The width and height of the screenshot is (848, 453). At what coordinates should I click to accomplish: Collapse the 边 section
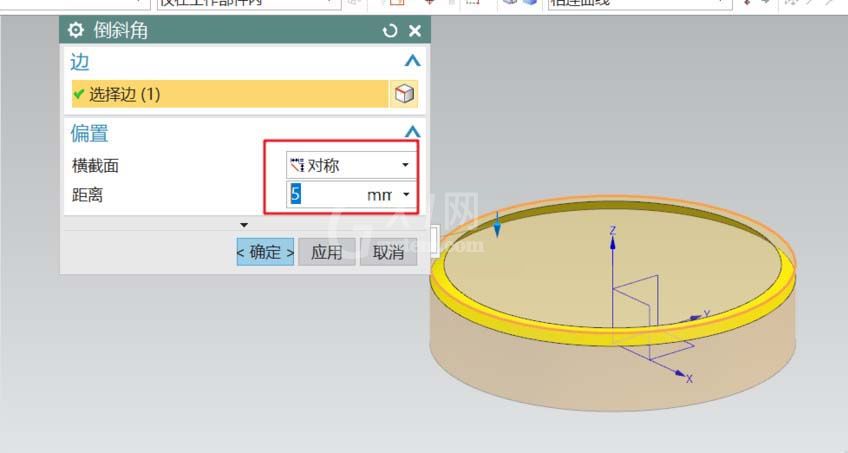point(412,61)
